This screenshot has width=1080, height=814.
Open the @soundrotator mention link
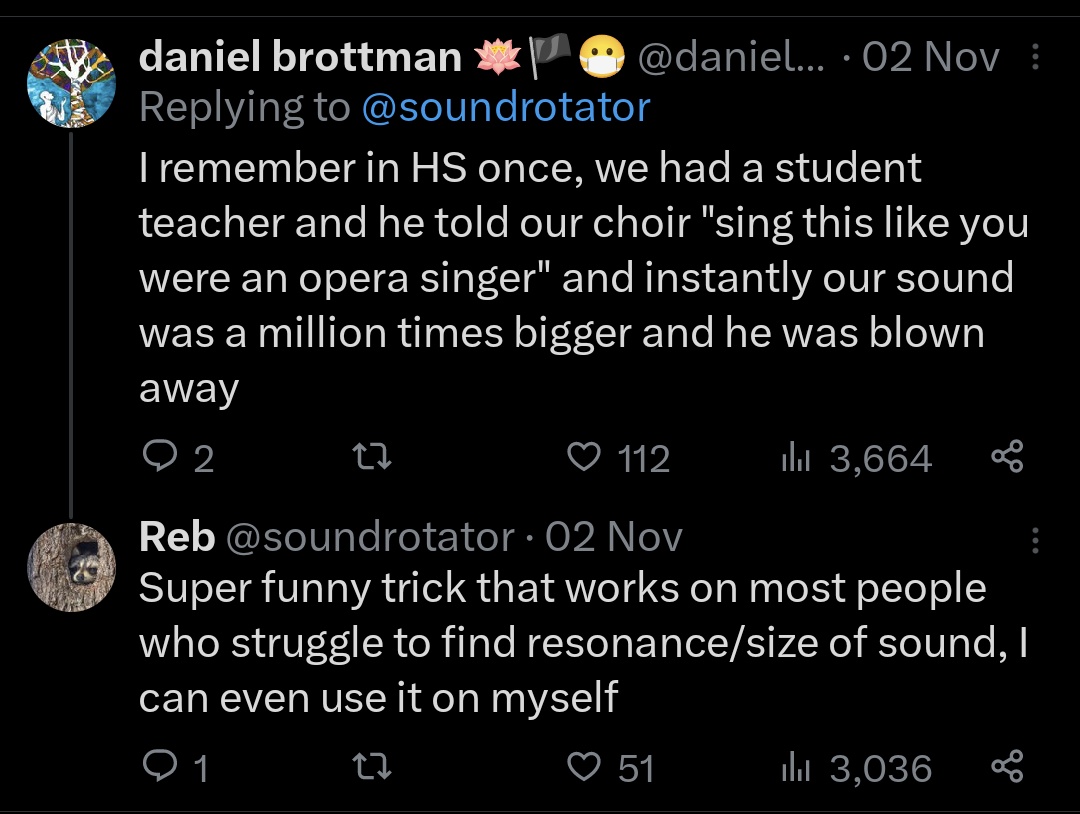click(x=504, y=107)
